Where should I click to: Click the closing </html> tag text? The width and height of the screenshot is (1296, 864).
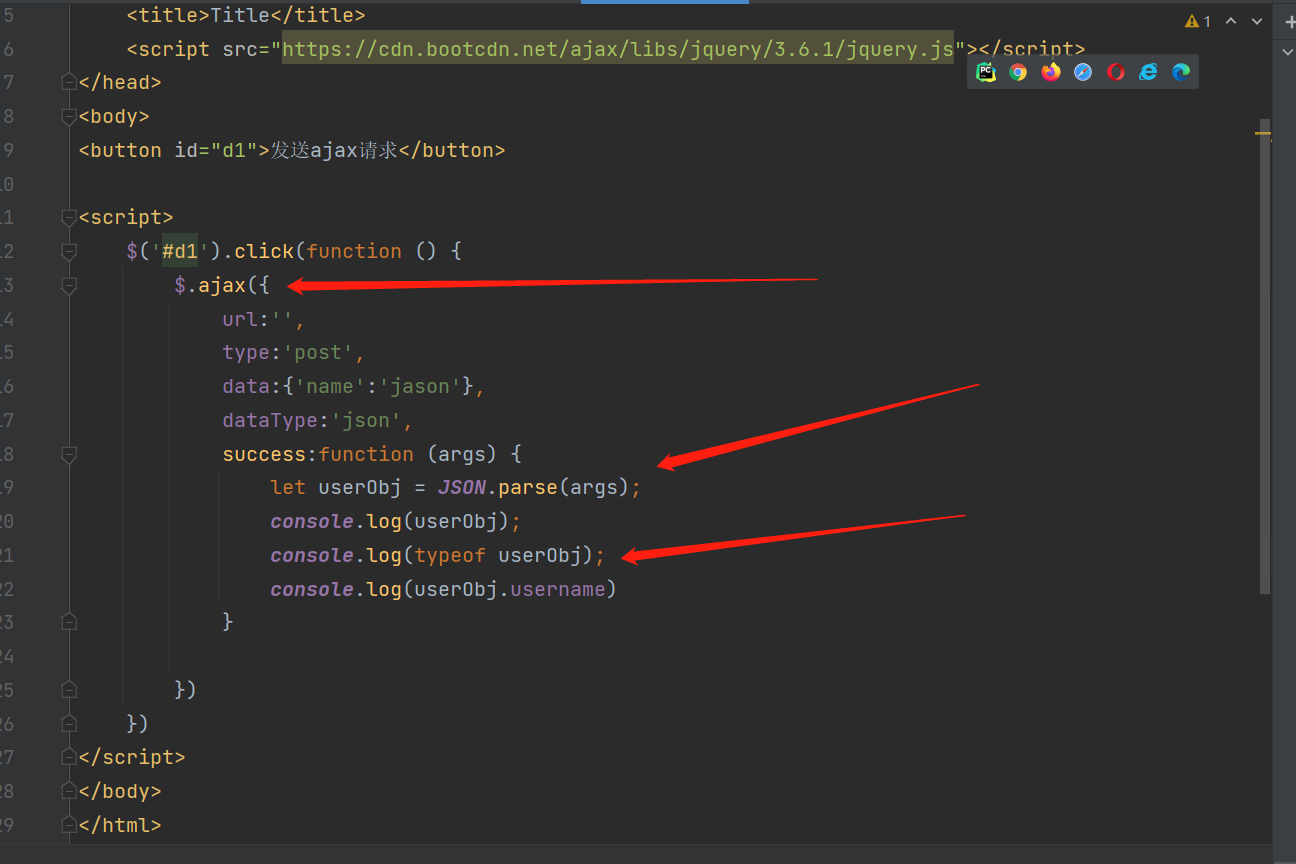pyautogui.click(x=120, y=825)
